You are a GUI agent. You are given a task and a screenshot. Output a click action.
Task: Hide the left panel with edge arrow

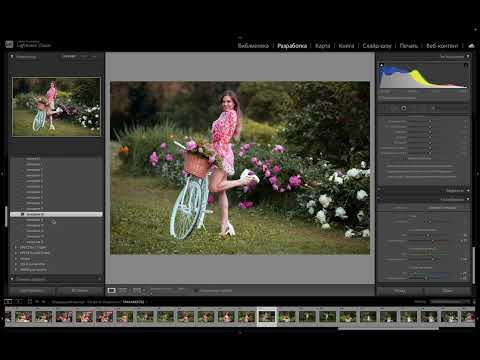[x=2, y=174]
